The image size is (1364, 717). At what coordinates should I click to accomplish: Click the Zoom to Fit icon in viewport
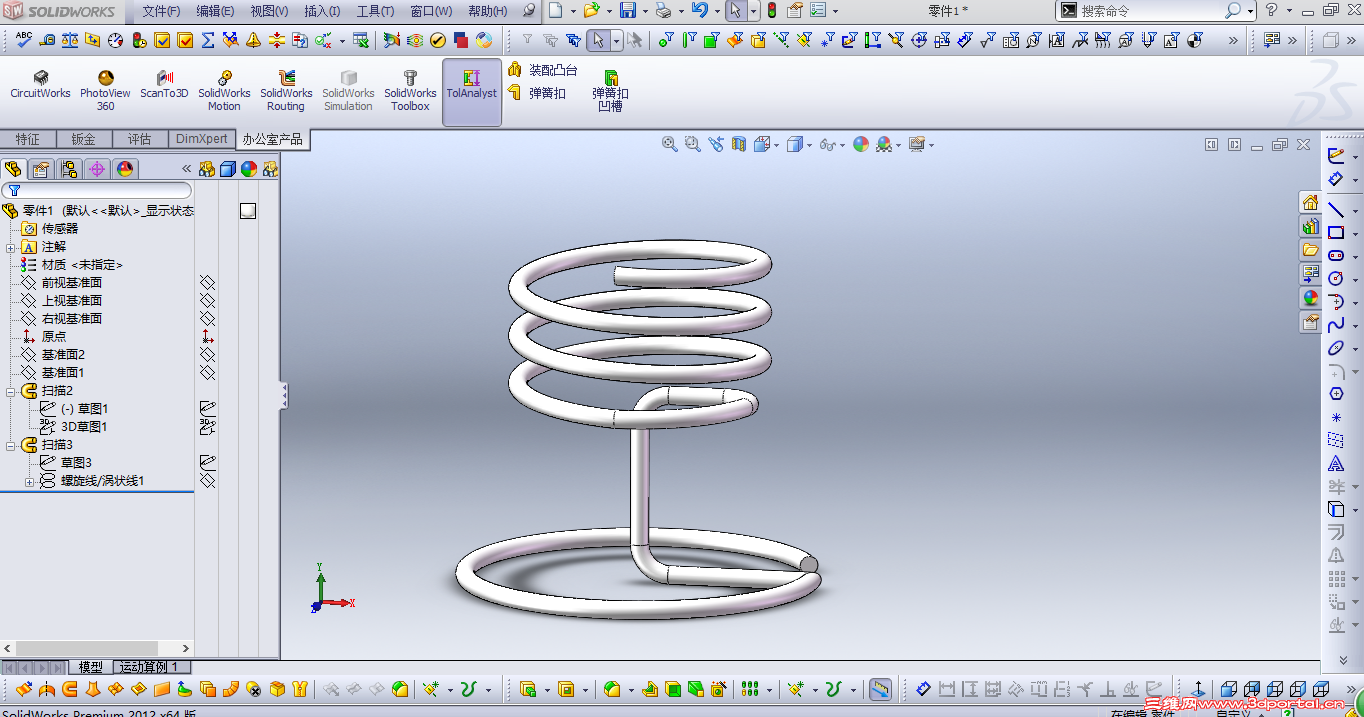coord(670,145)
